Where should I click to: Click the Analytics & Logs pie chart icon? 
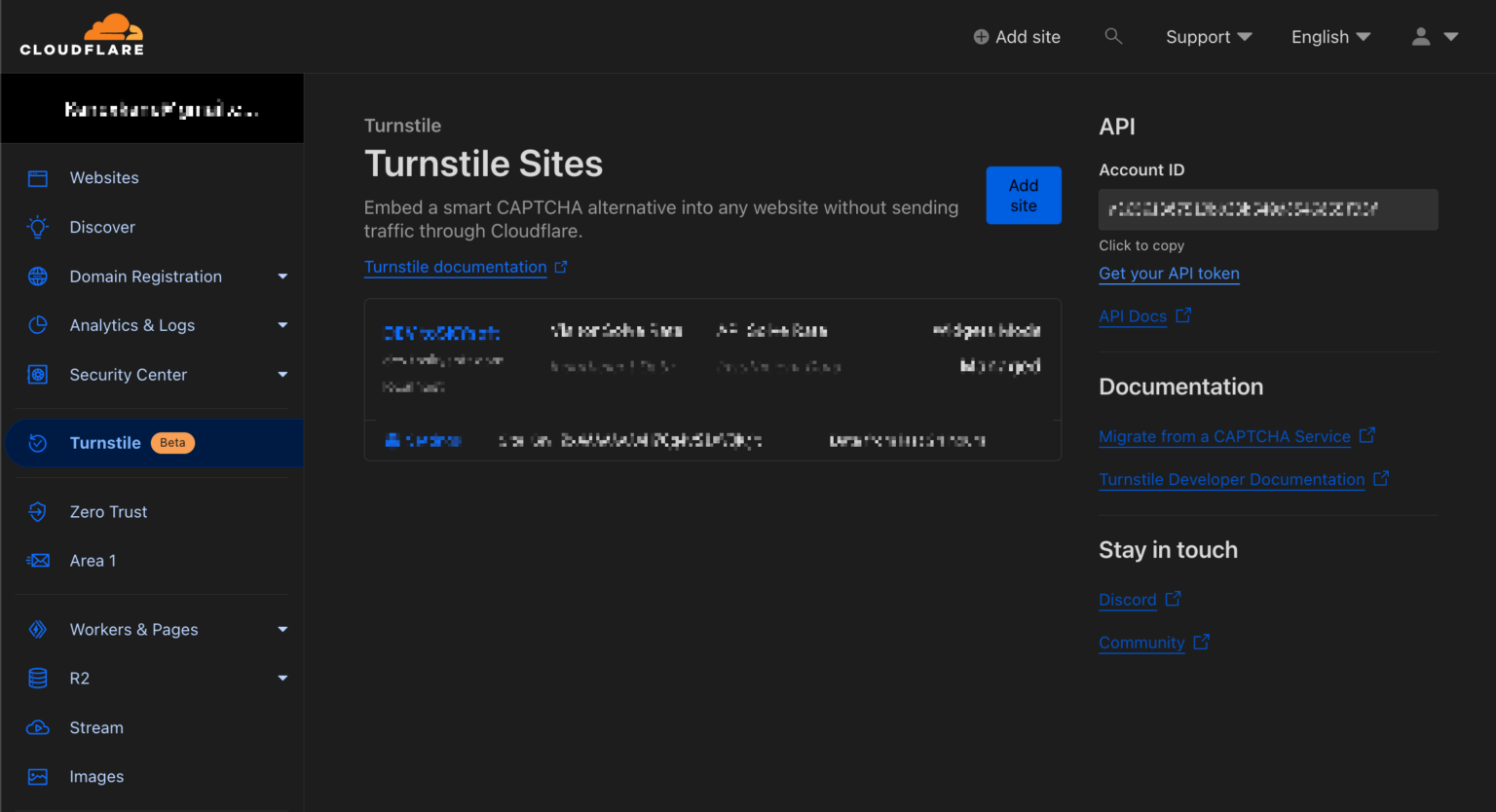[37, 325]
